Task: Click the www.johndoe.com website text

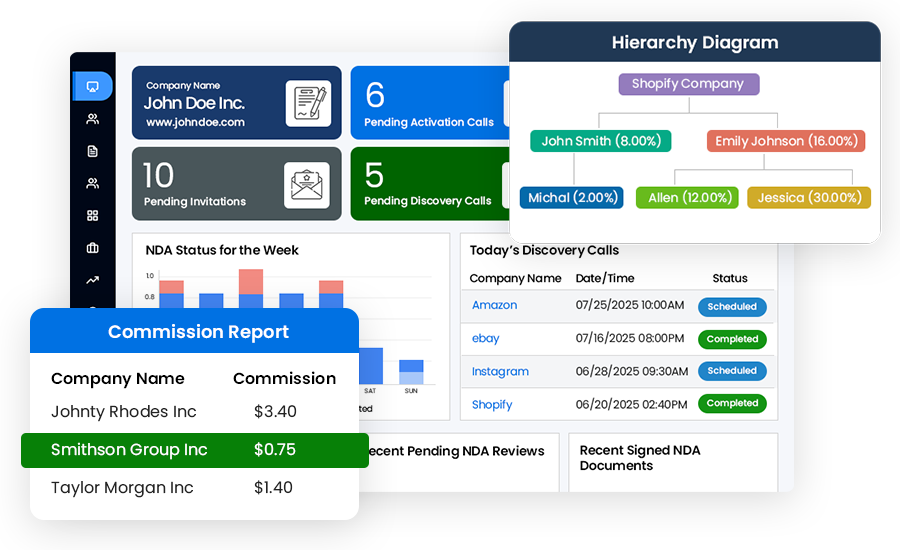Action: pos(195,122)
